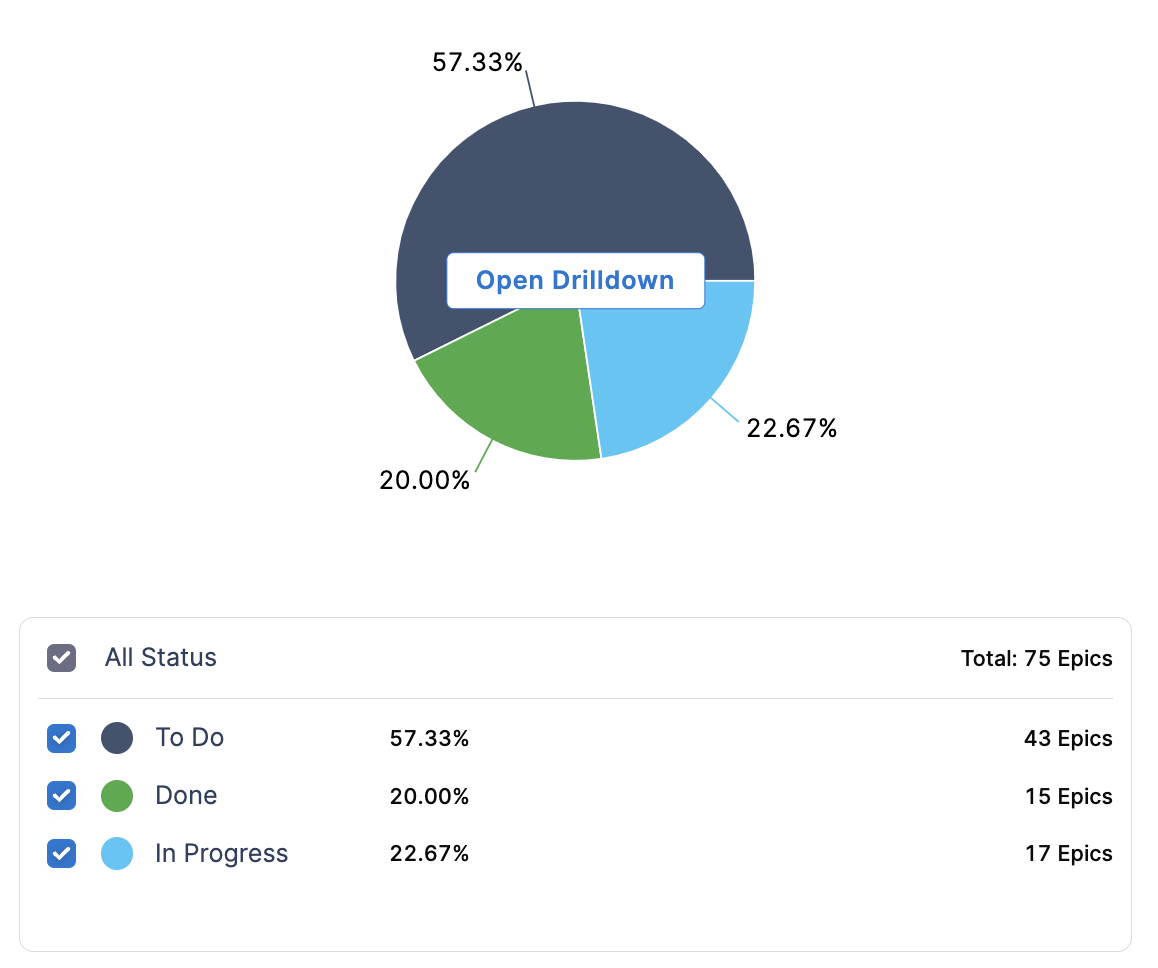Click the All Status label
The height and width of the screenshot is (968, 1158).
point(161,658)
